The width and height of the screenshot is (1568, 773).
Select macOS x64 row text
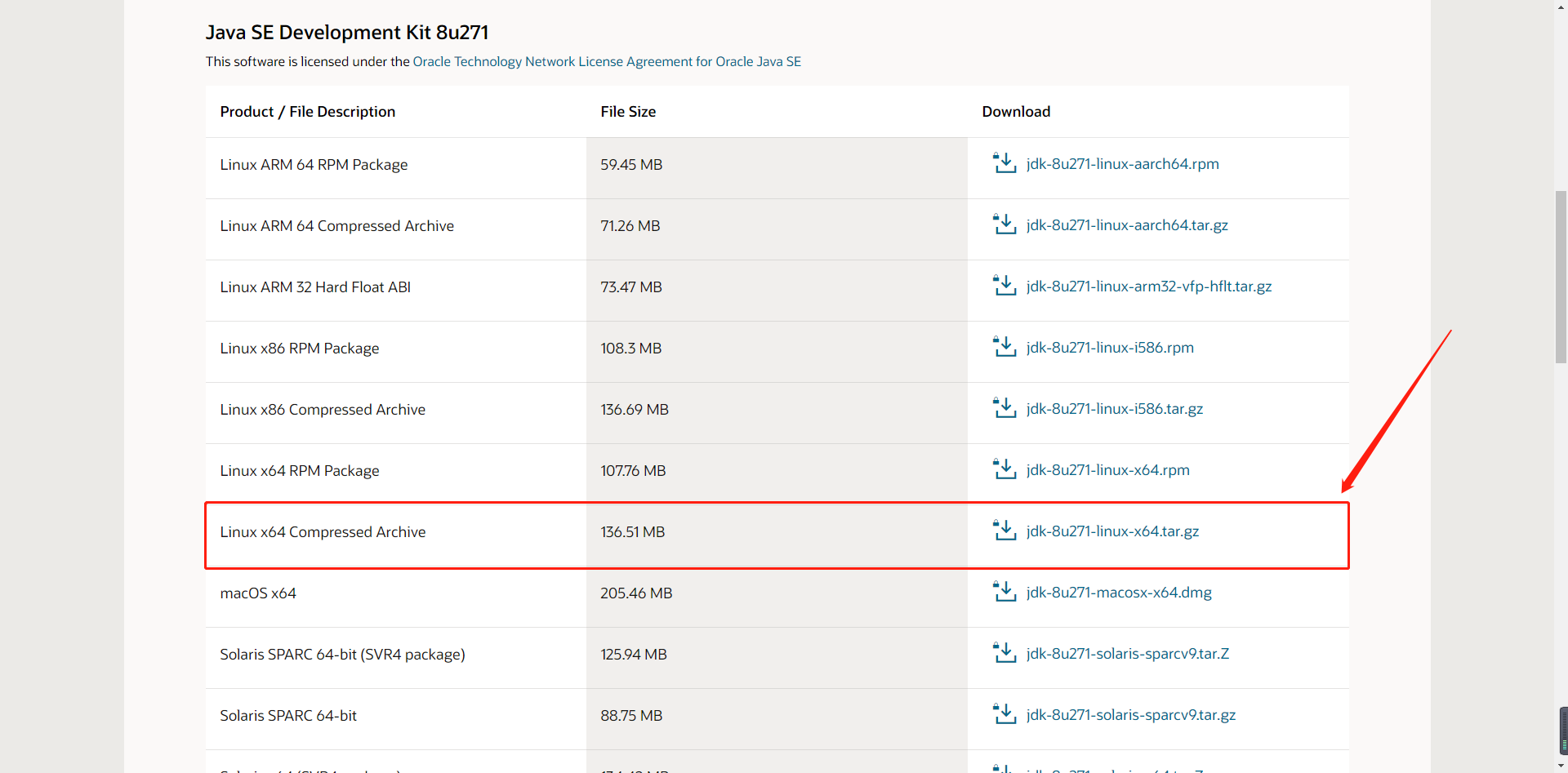[x=258, y=593]
